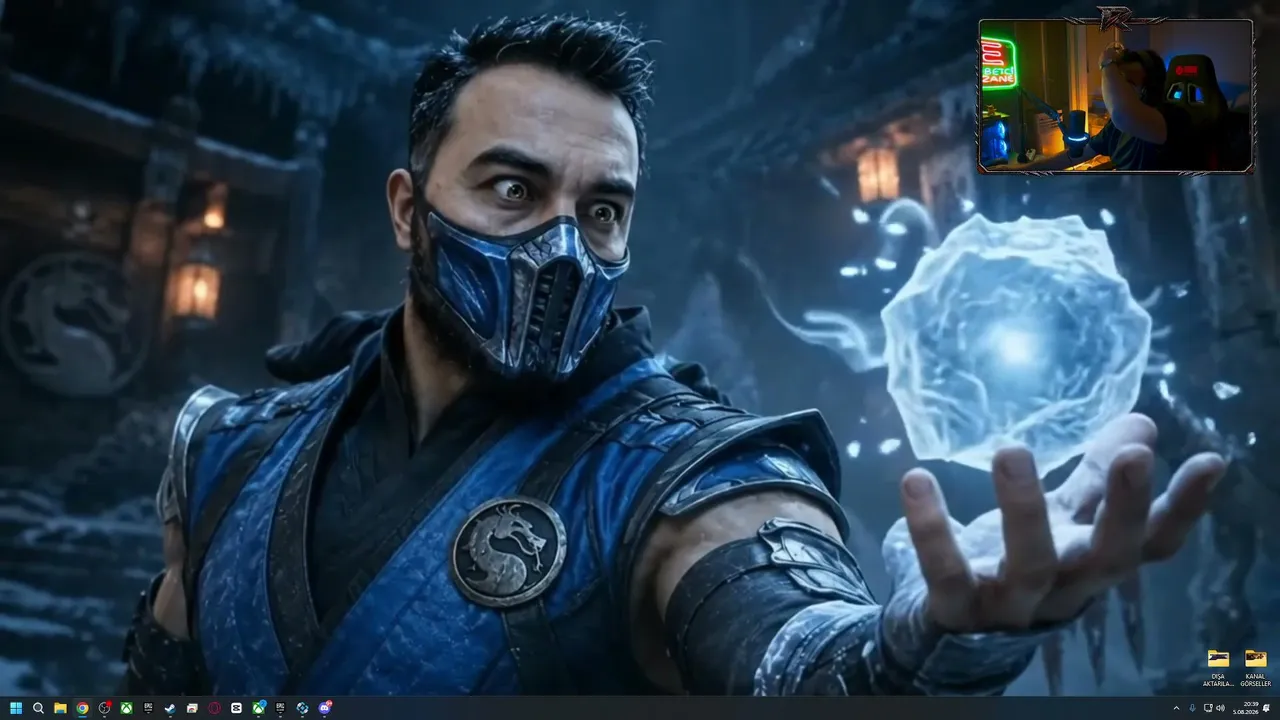Launch File Explorer from the taskbar
1280x720 pixels.
tap(60, 708)
